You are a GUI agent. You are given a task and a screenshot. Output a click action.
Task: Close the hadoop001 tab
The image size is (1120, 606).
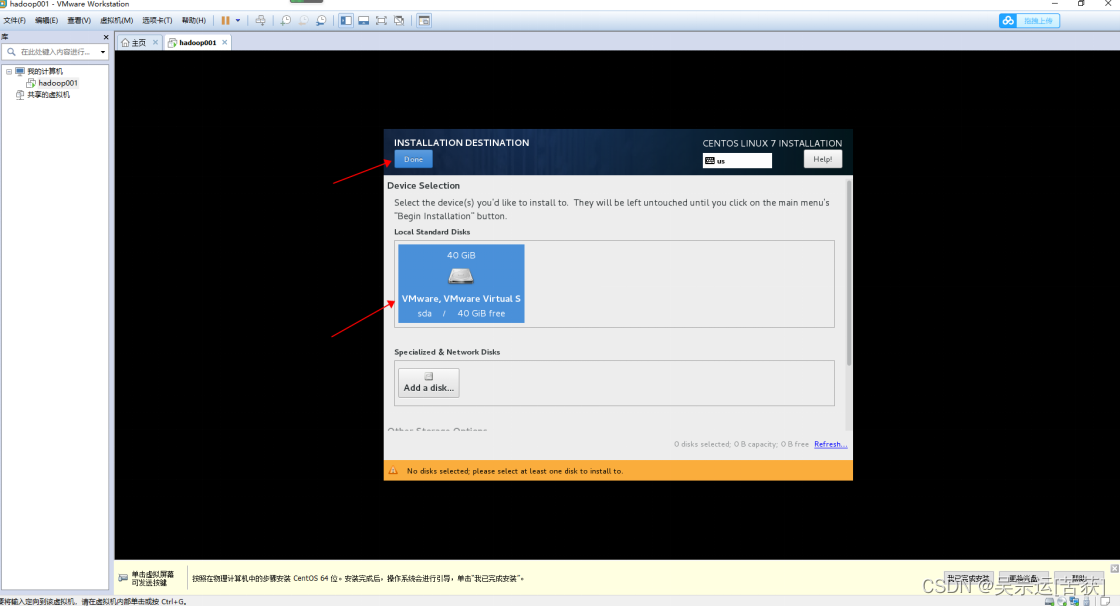point(224,42)
